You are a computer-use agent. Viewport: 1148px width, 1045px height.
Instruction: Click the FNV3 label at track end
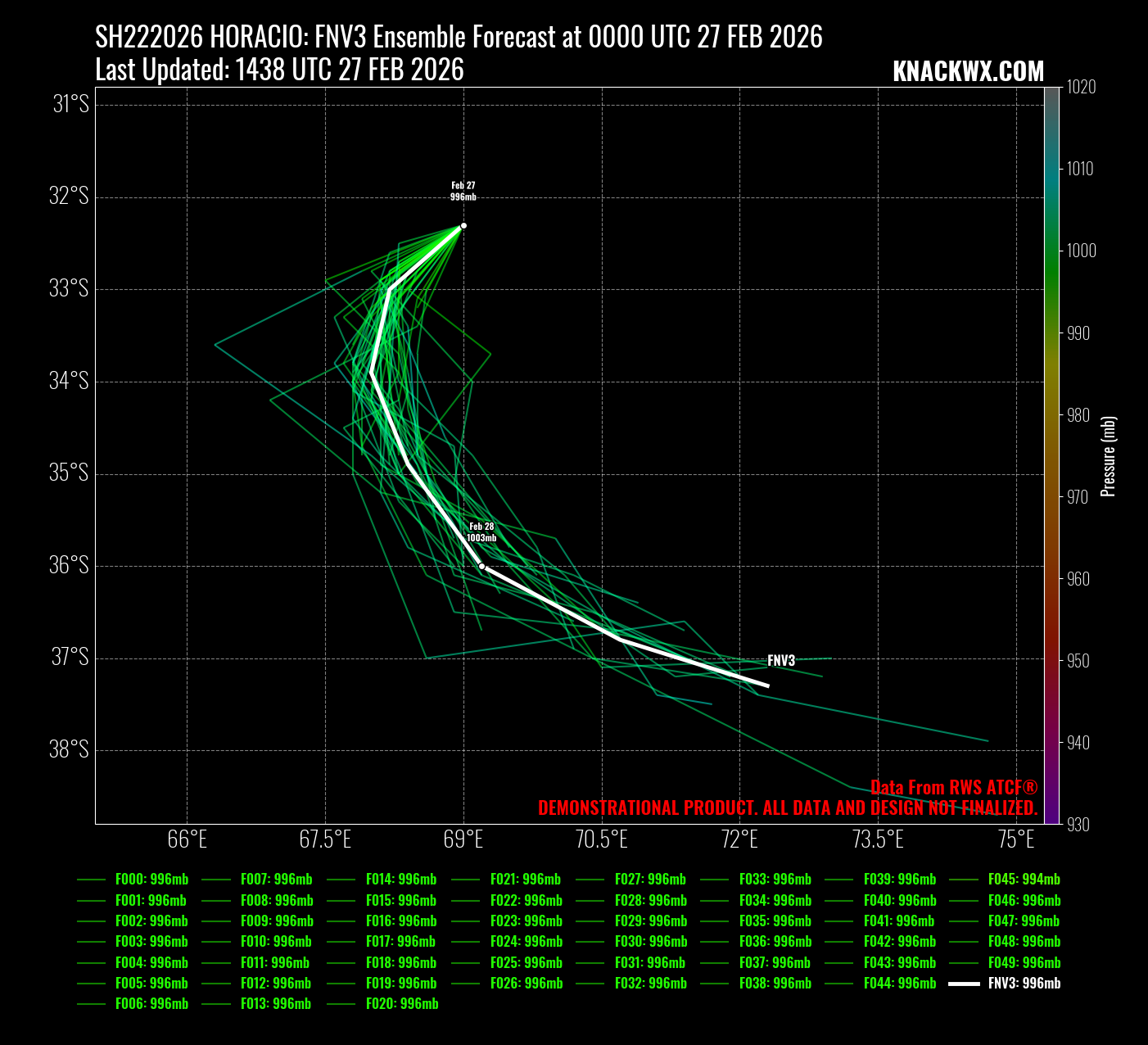pos(781,661)
